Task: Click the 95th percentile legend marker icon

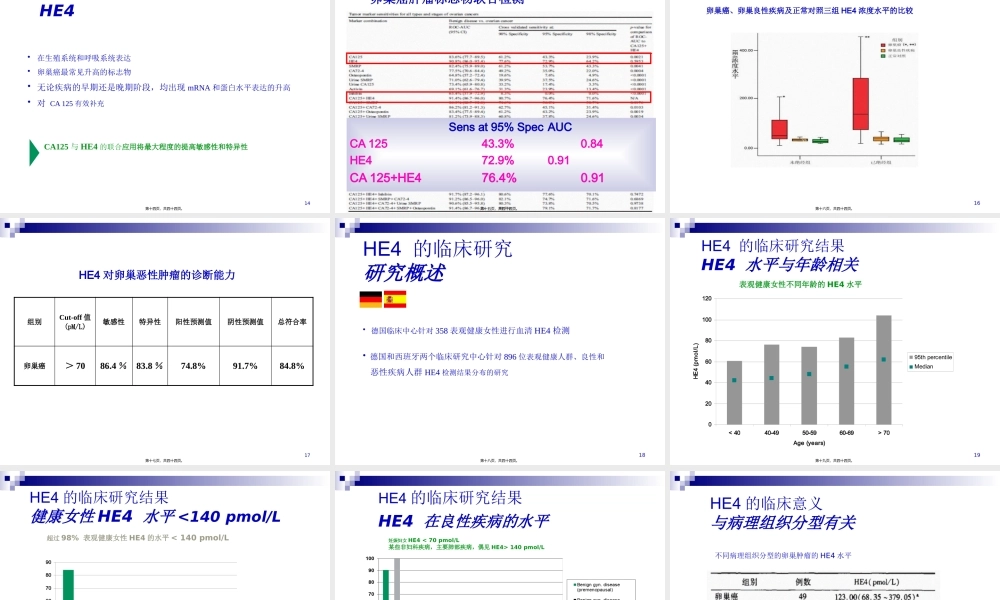Action: click(x=911, y=357)
